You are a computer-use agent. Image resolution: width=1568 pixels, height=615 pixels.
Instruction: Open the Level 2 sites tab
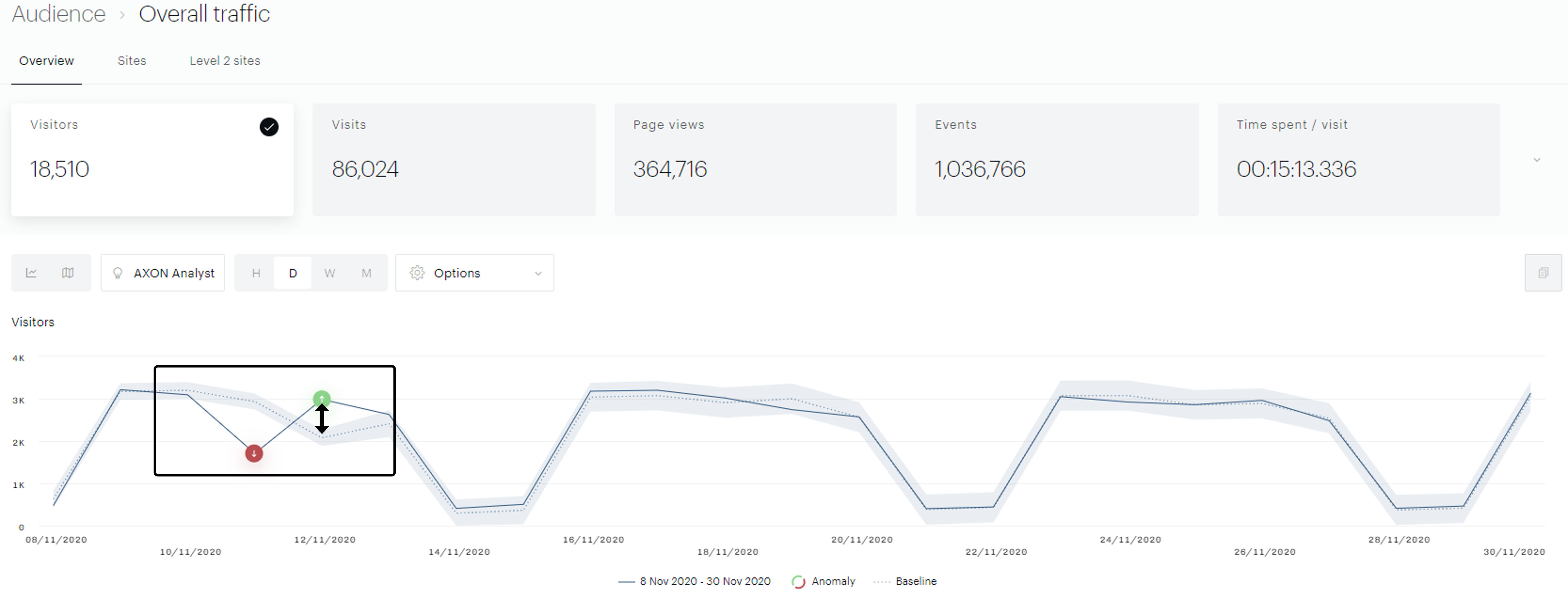(225, 61)
